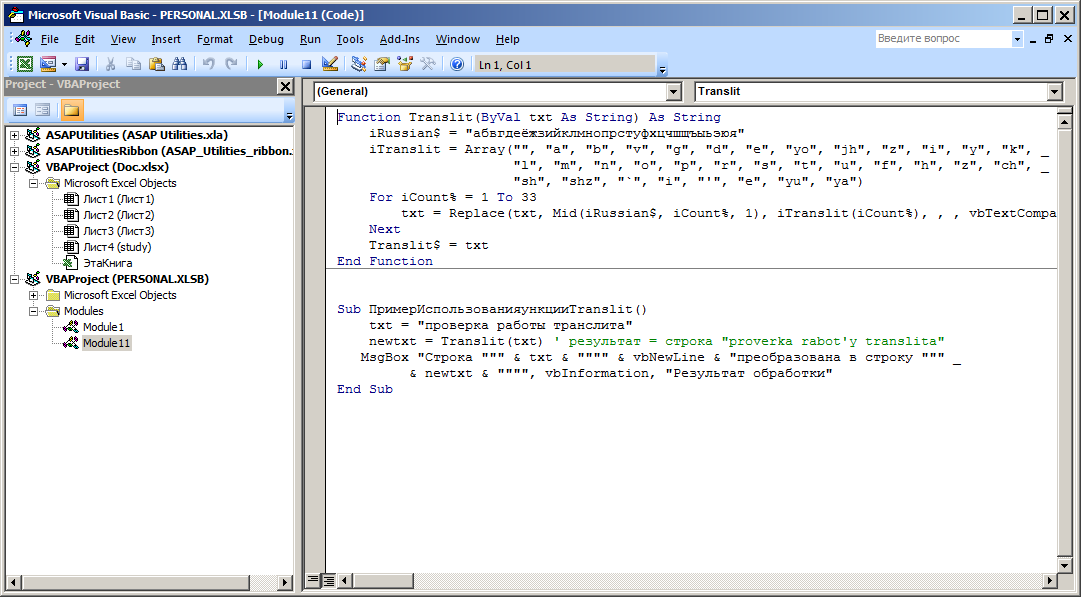Open the Translit procedure dropdown
Image resolution: width=1081 pixels, height=597 pixels.
click(x=1054, y=91)
